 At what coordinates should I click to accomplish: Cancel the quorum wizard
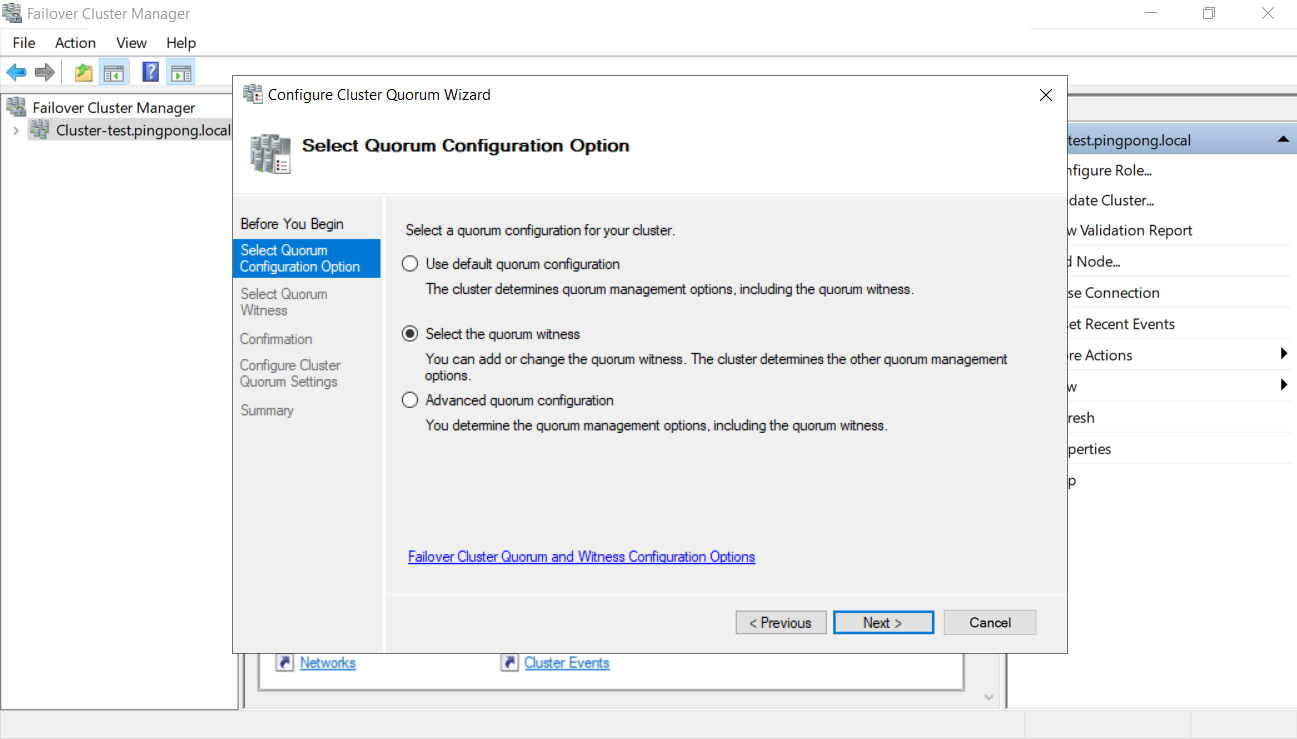990,622
